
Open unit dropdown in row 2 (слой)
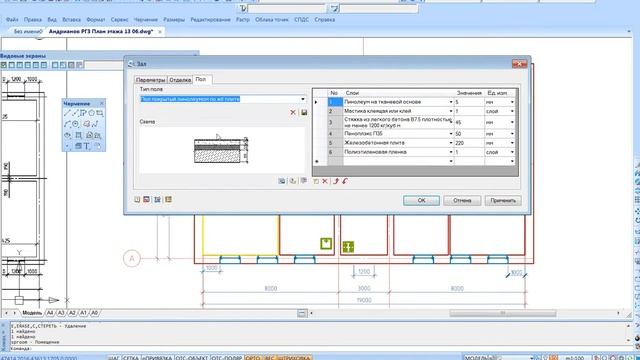point(512,111)
